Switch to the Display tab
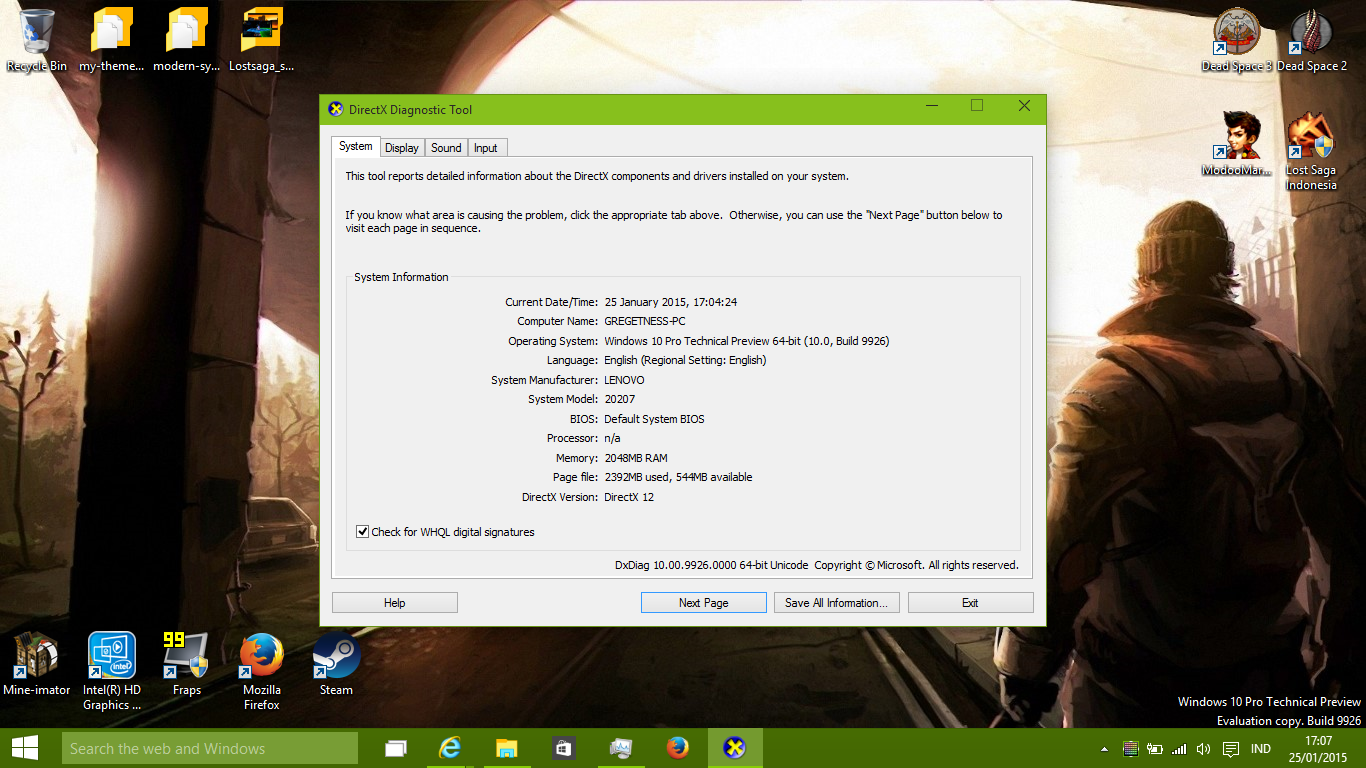 [402, 148]
